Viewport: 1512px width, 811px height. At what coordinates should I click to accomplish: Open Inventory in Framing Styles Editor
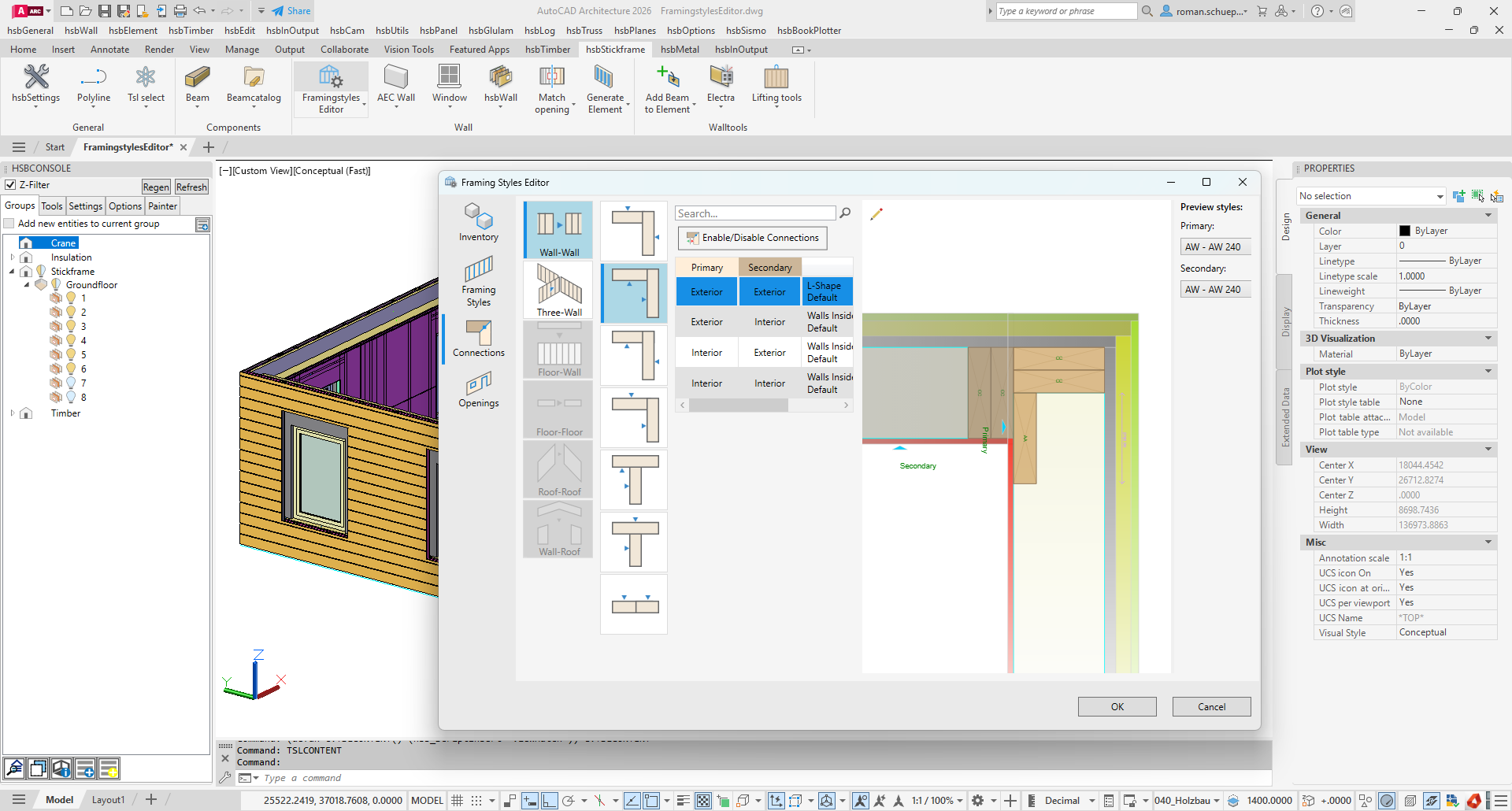479,222
